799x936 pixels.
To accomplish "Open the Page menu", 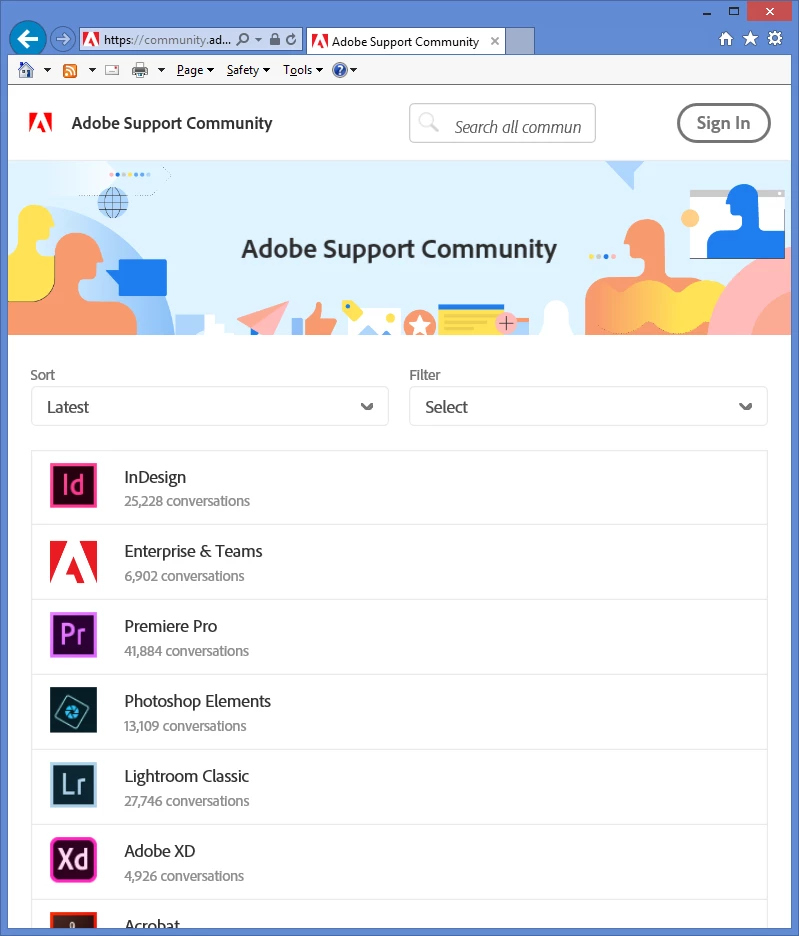I will click(195, 70).
